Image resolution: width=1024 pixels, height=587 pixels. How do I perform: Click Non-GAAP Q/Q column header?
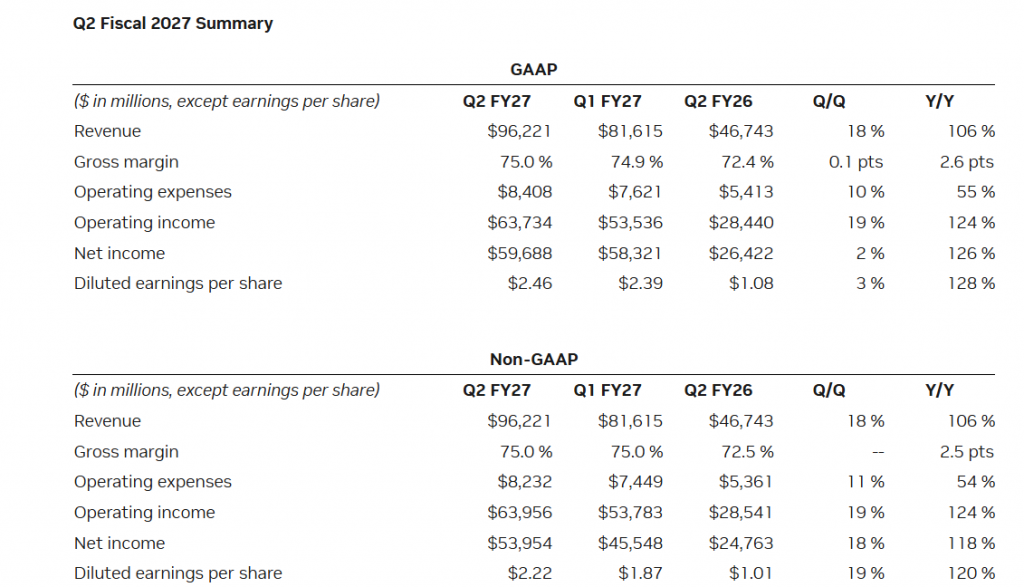click(829, 390)
